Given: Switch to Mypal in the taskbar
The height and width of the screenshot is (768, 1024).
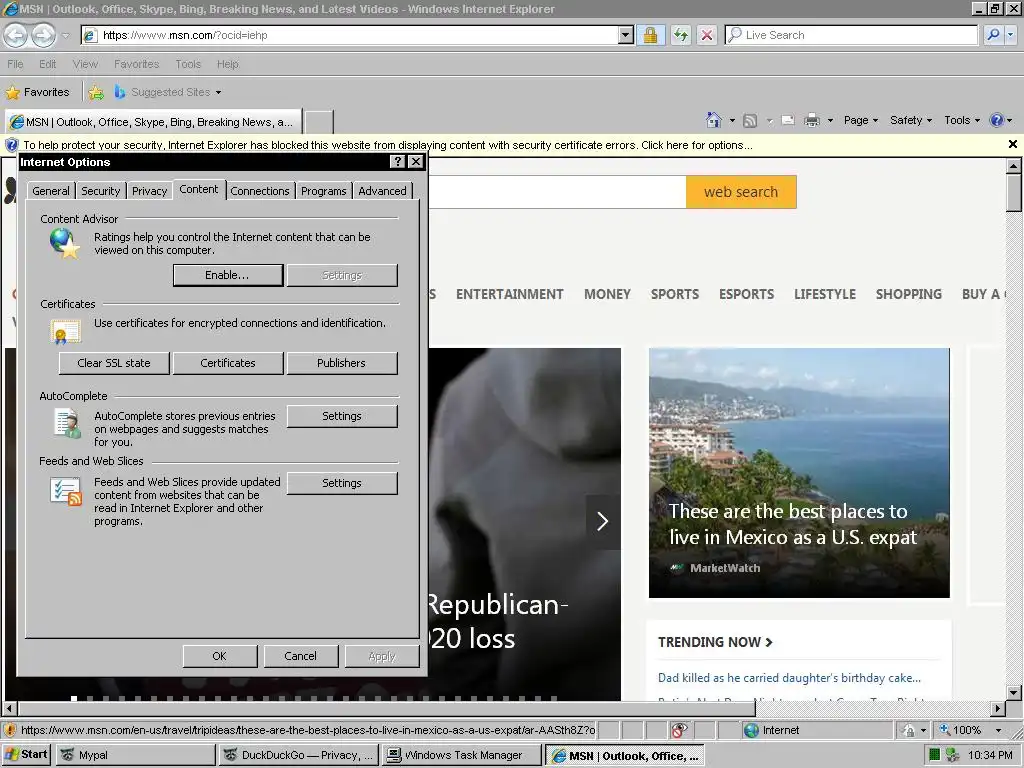Looking at the screenshot, I should point(135,755).
